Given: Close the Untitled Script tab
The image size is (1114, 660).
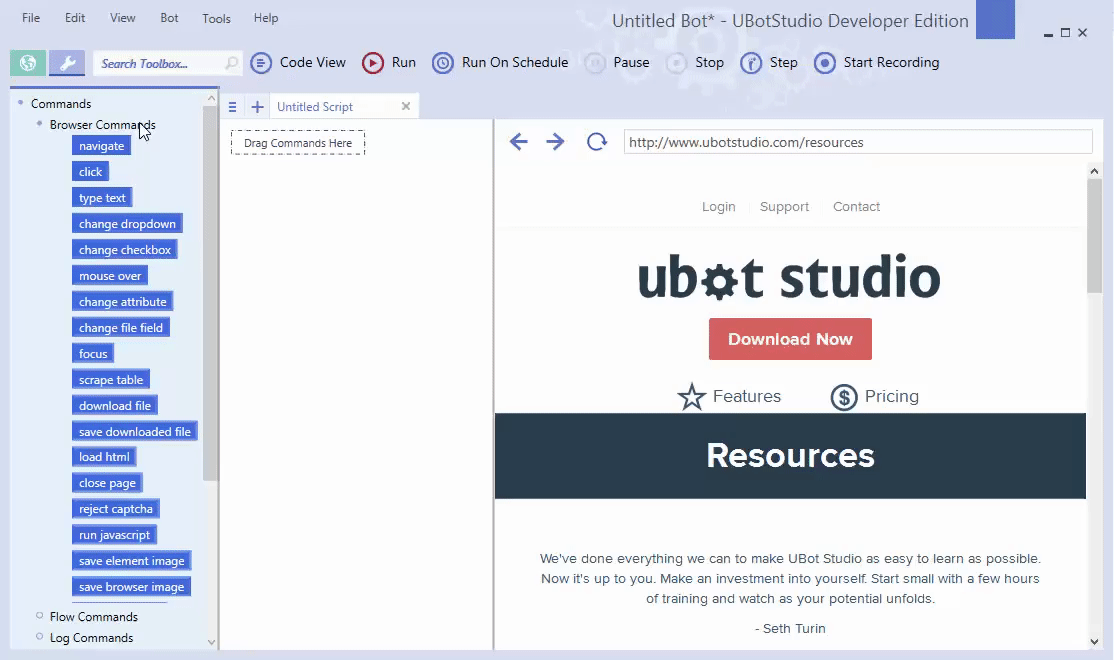Looking at the screenshot, I should coord(406,106).
